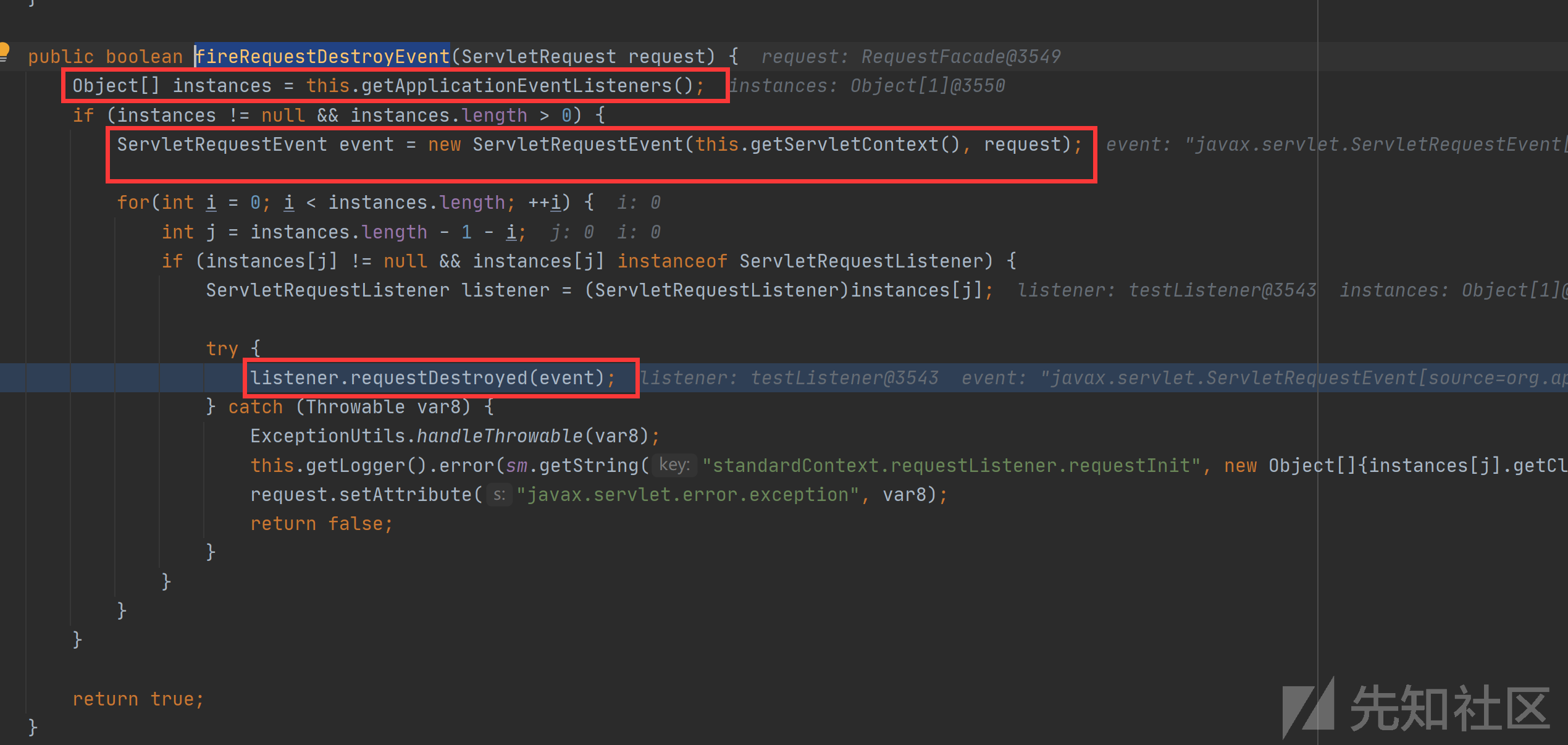Click listener.requestDestroyed(event) on highlighted line
This screenshot has height=745, width=1568.
(432, 378)
